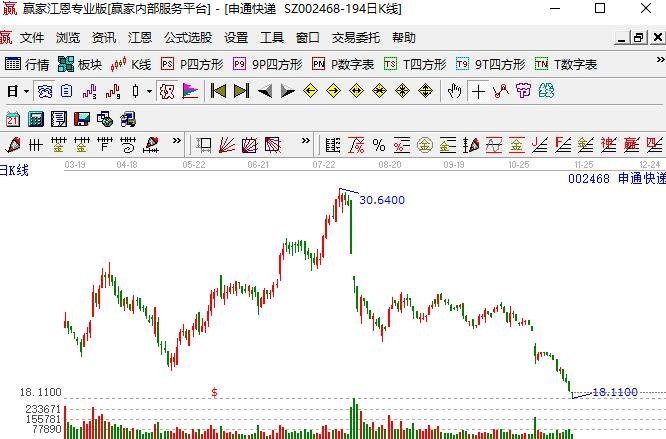Viewport: 666px width, 439px height.
Task: Open the 资讯 menu
Action: tap(104, 38)
